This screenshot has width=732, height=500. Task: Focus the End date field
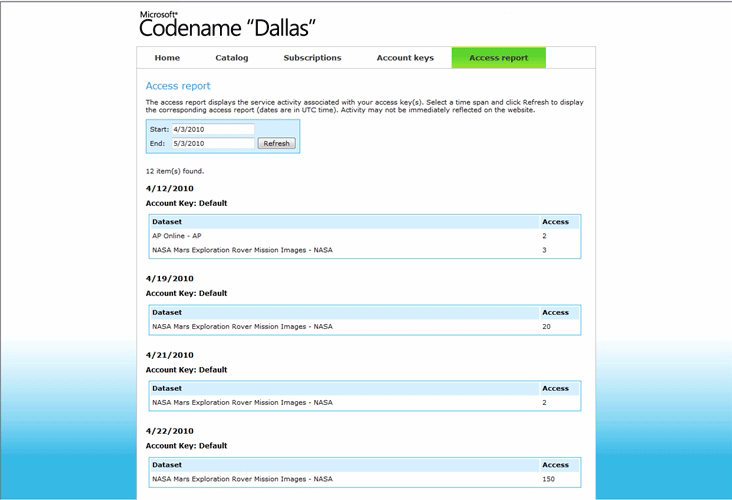(x=213, y=143)
